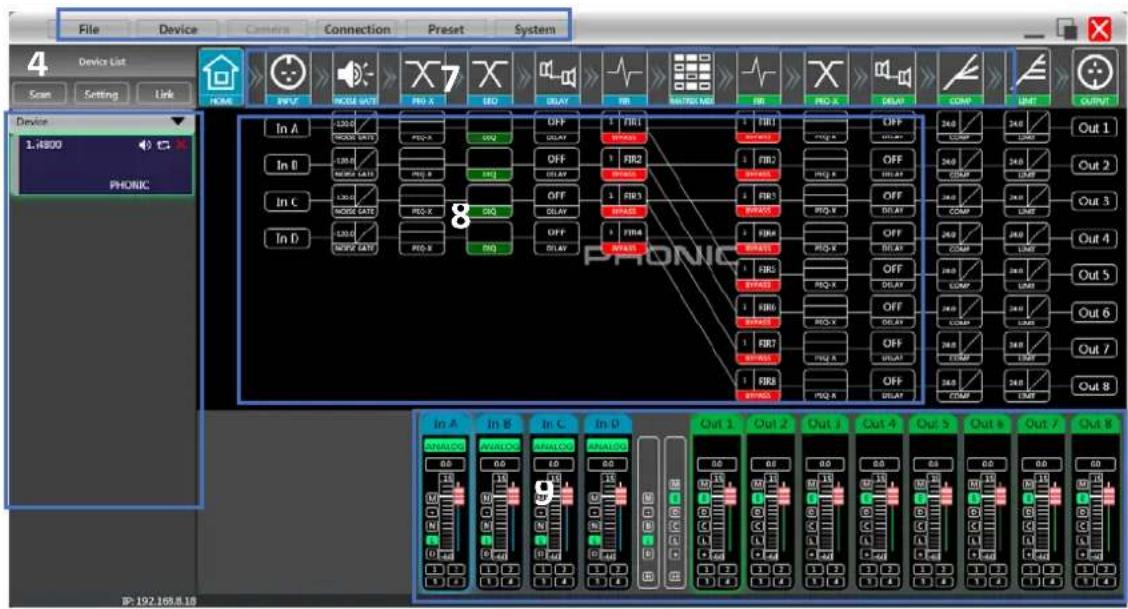Click the Scan button

tap(40, 94)
